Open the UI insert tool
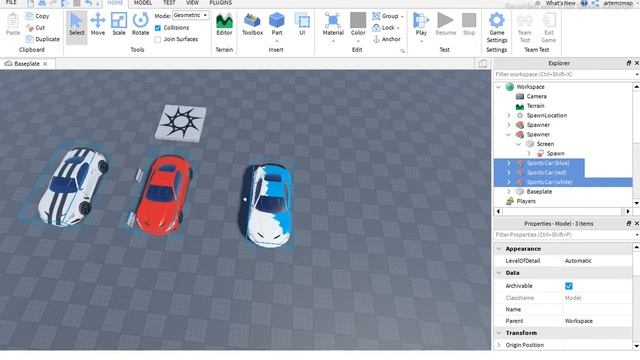This screenshot has height=360, width=640. [302, 24]
